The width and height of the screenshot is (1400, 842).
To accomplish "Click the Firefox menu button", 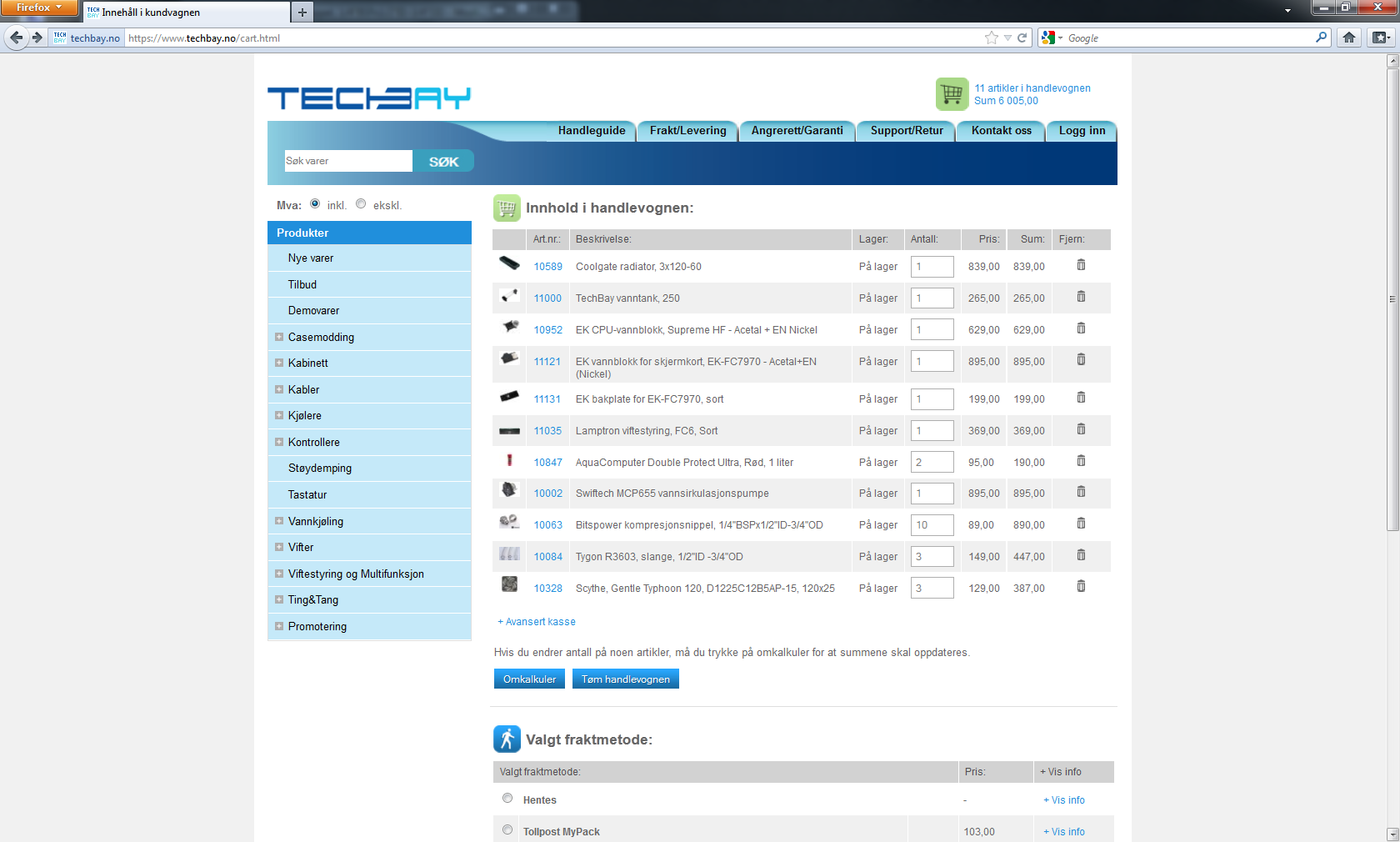I will 39,8.
